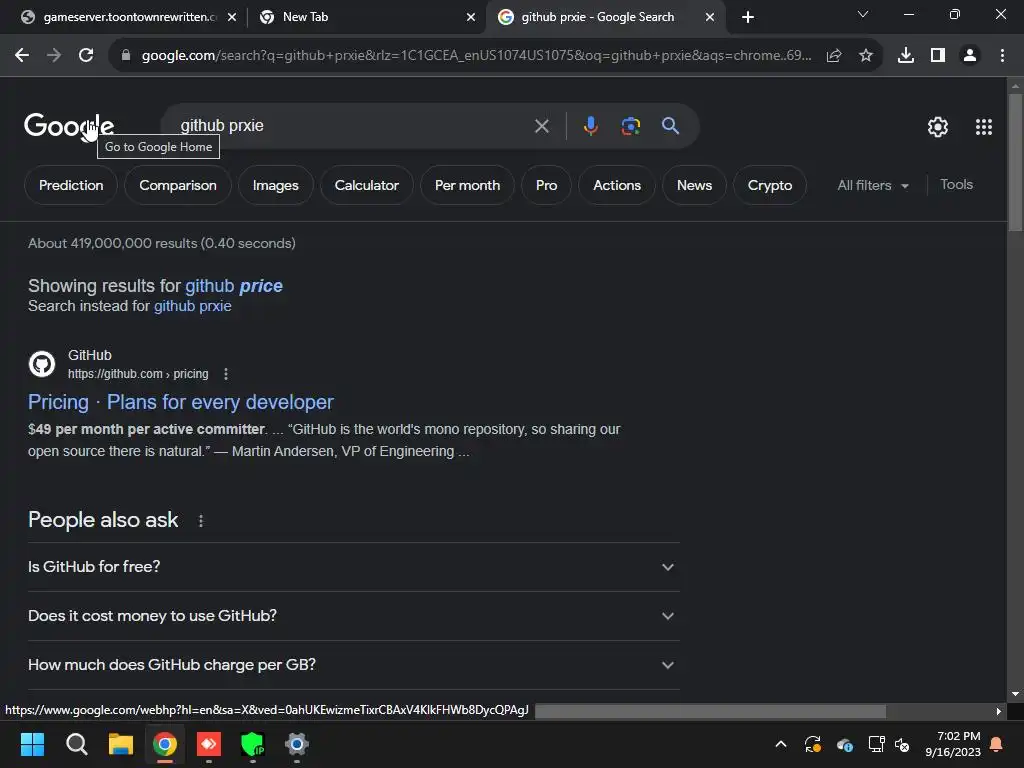The width and height of the screenshot is (1024, 768).
Task: Open Windows Start menu
Action: [33, 744]
